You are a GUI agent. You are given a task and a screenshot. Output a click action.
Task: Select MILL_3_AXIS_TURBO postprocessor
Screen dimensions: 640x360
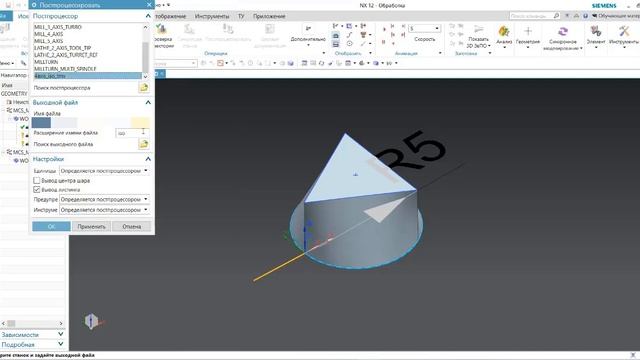tap(87, 27)
